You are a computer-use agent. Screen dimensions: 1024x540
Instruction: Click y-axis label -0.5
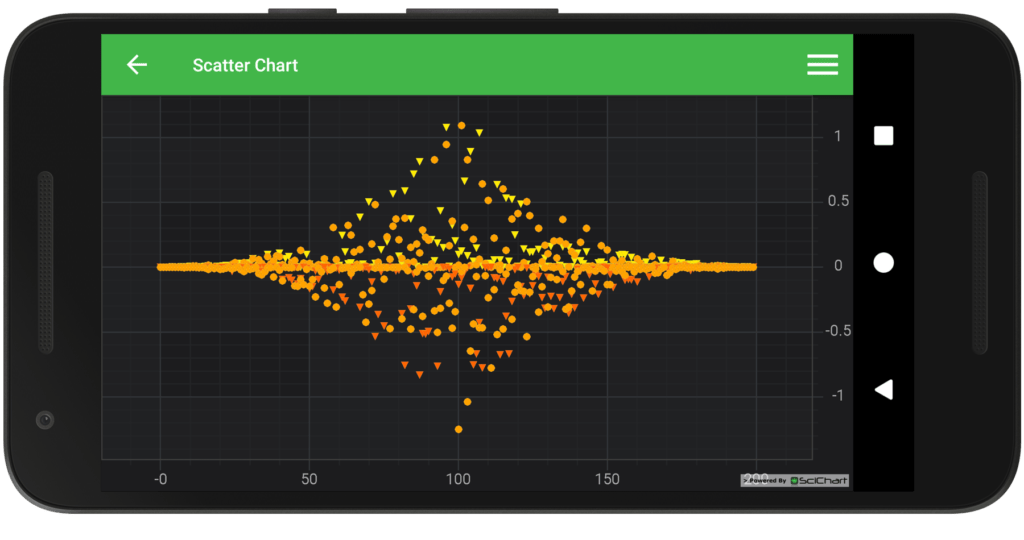[838, 331]
